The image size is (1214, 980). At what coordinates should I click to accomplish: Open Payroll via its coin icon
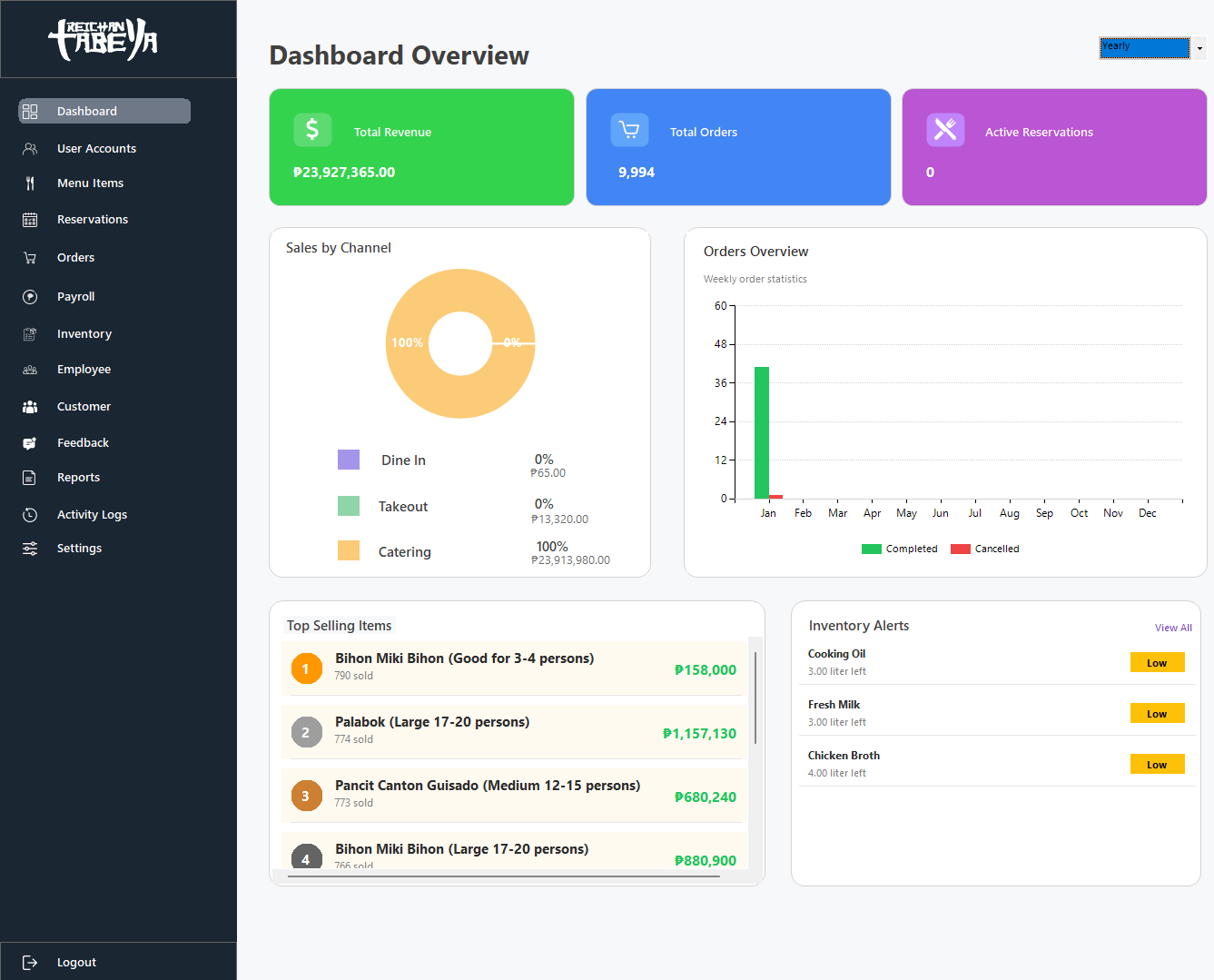point(30,296)
